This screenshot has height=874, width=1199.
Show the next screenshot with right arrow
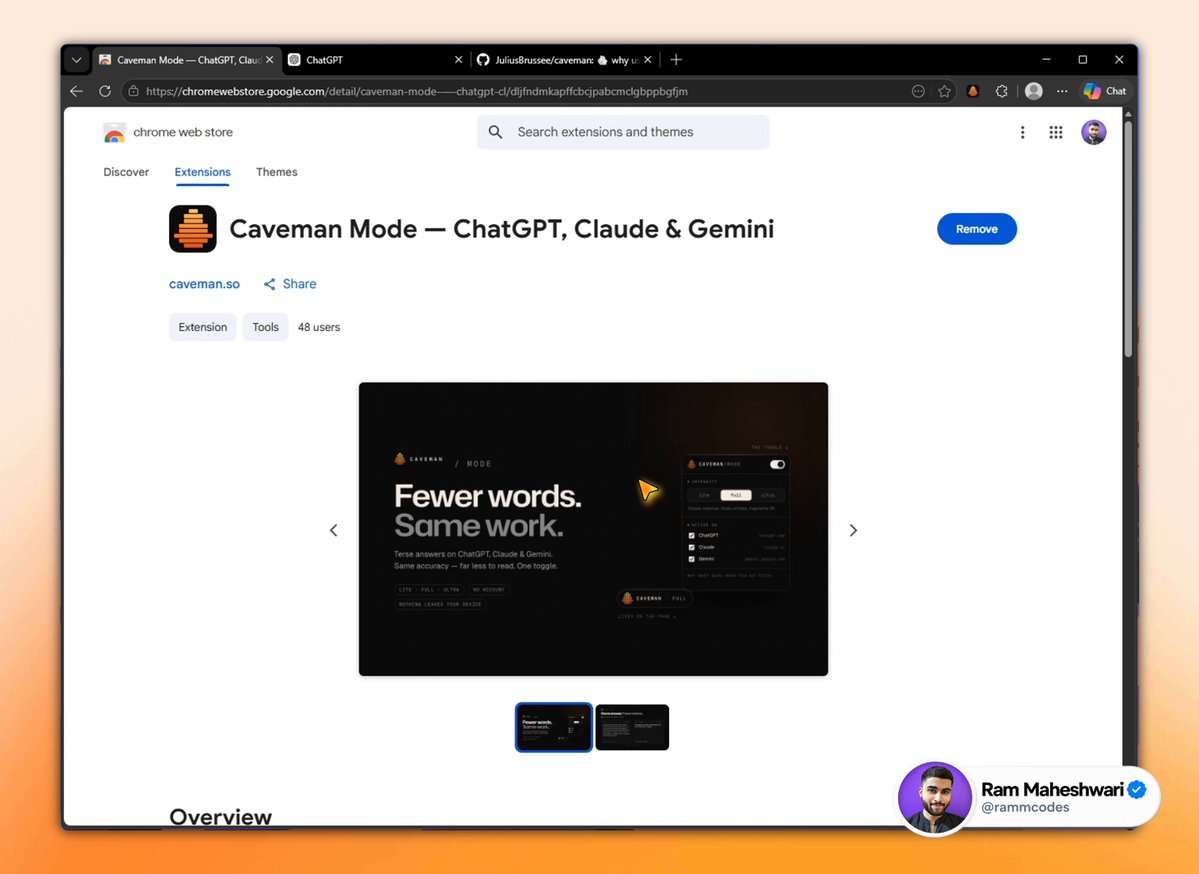click(853, 530)
